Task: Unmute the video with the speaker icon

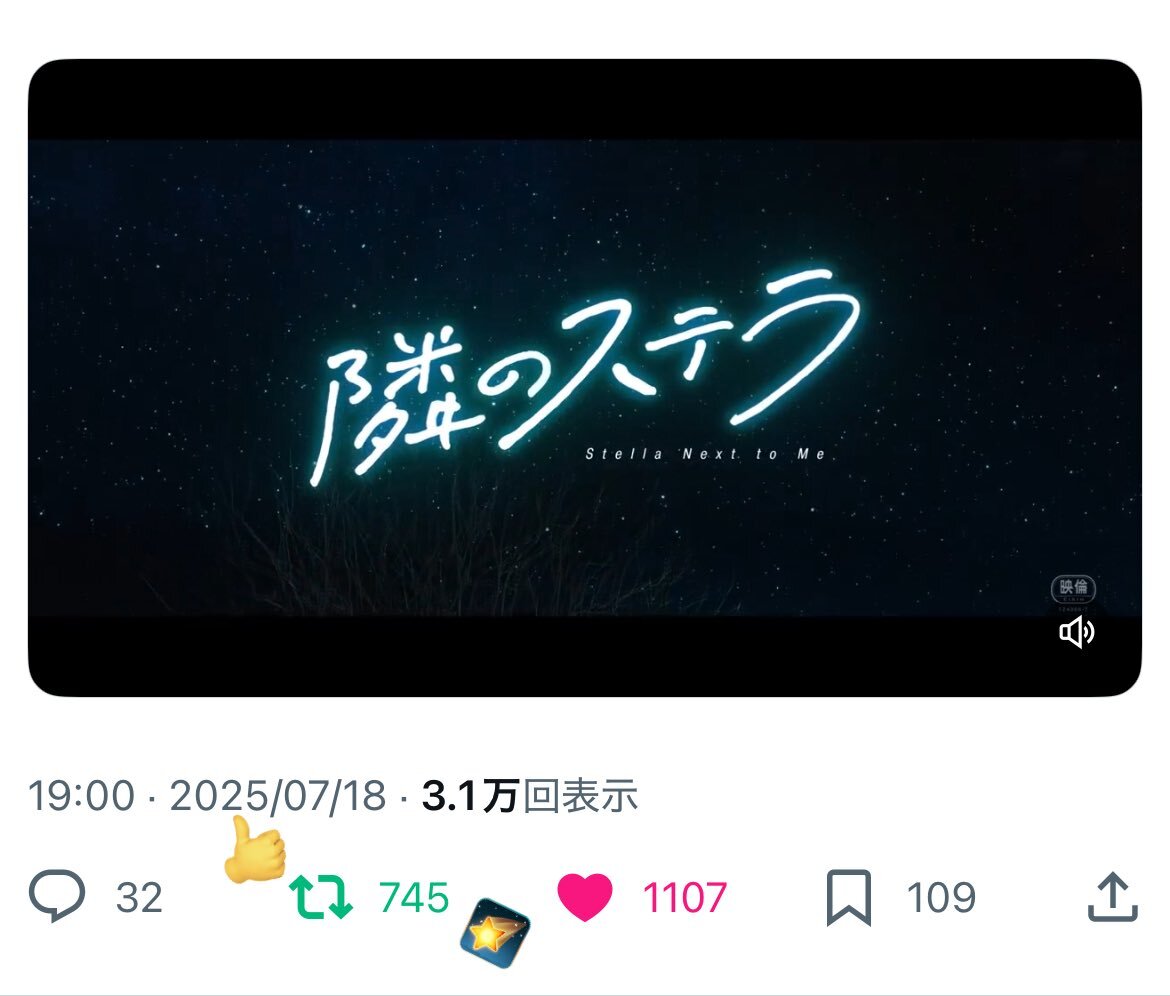Action: (1077, 633)
